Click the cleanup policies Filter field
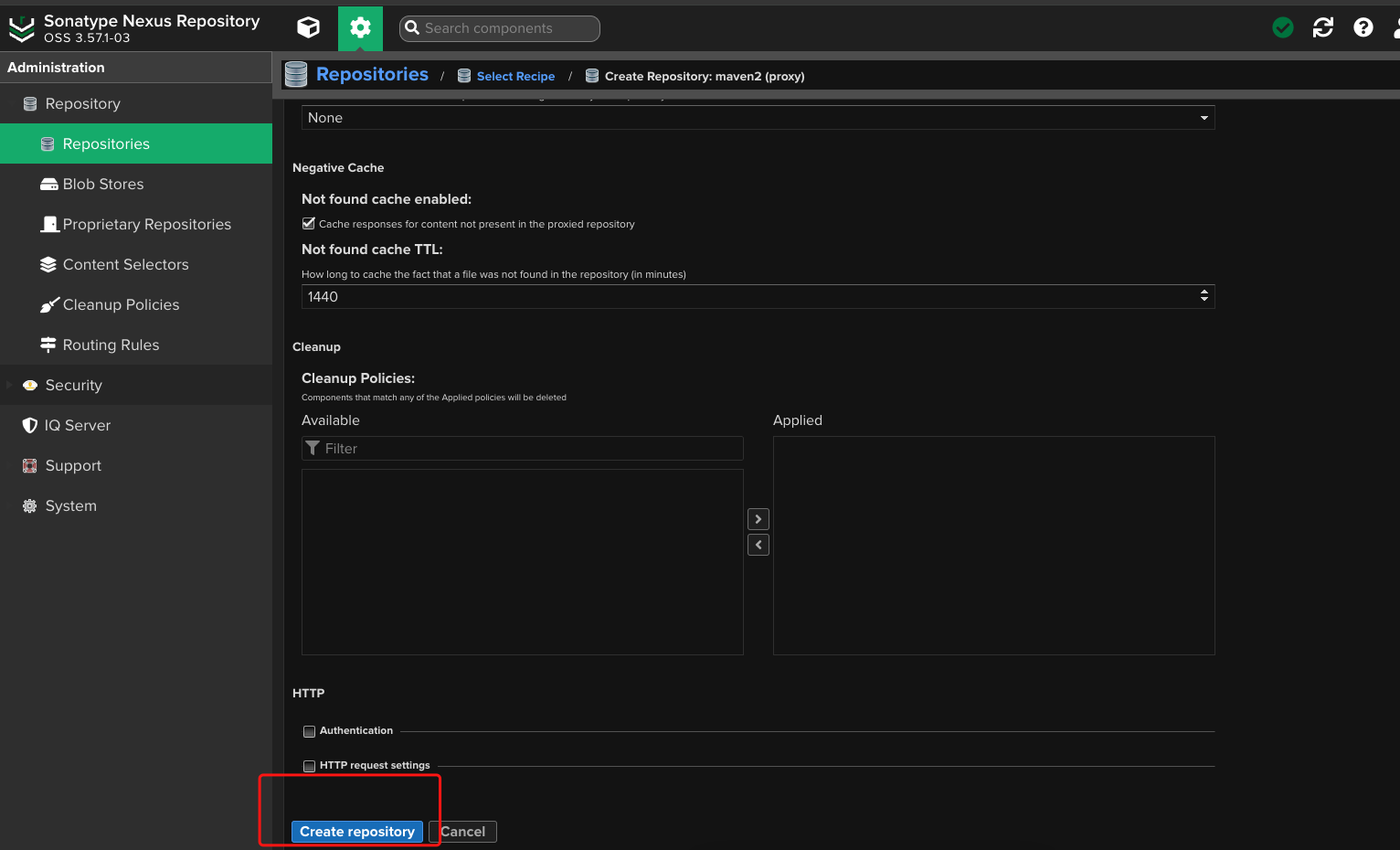 pyautogui.click(x=522, y=448)
